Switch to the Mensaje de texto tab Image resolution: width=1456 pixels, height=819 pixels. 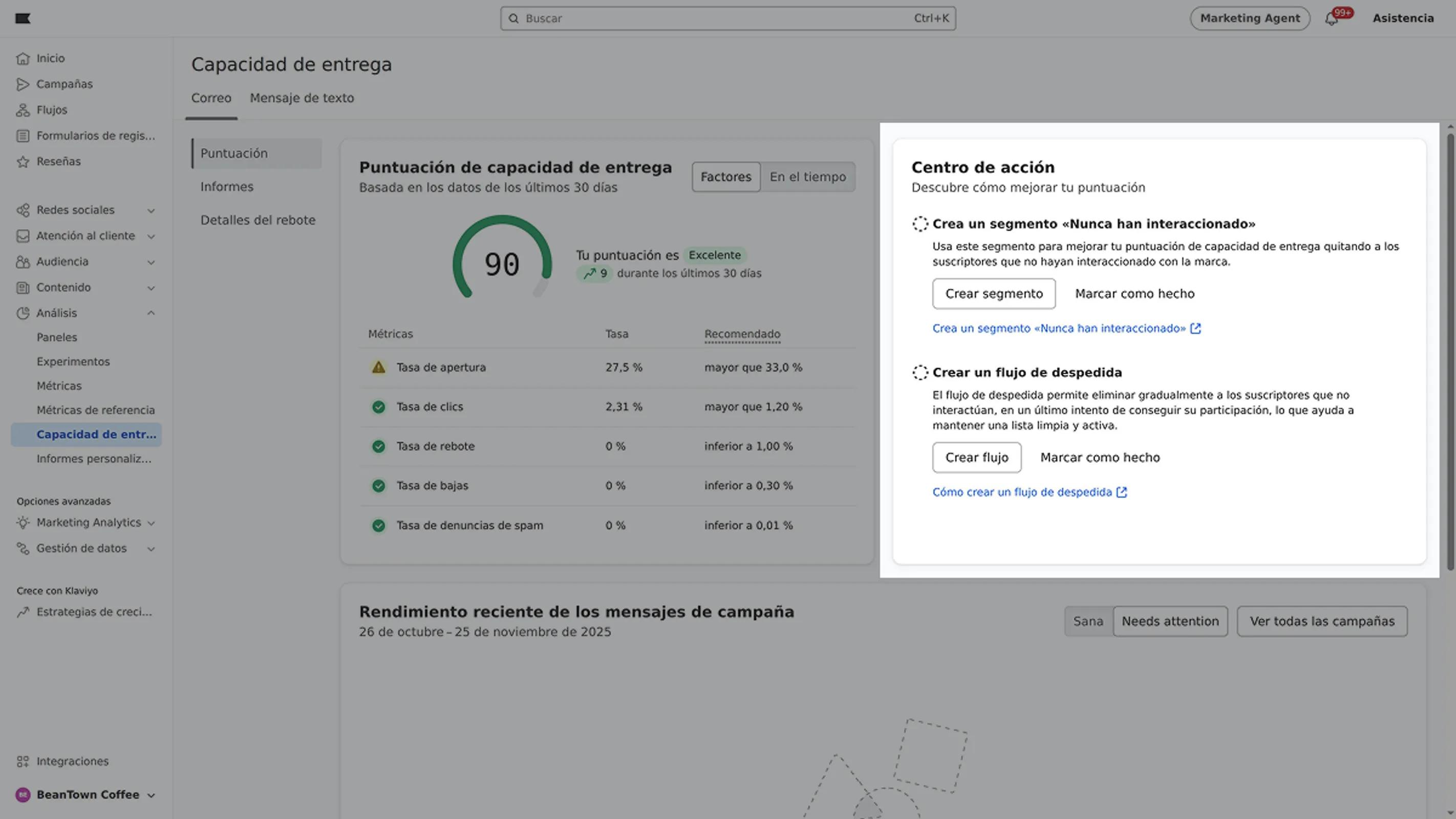click(x=302, y=98)
